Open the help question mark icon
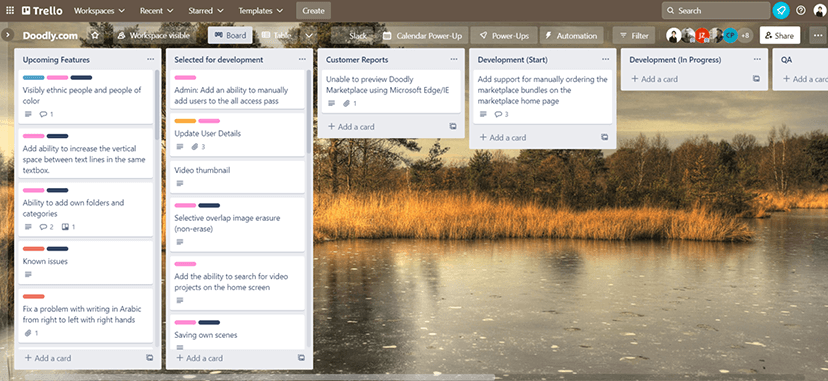 [801, 11]
